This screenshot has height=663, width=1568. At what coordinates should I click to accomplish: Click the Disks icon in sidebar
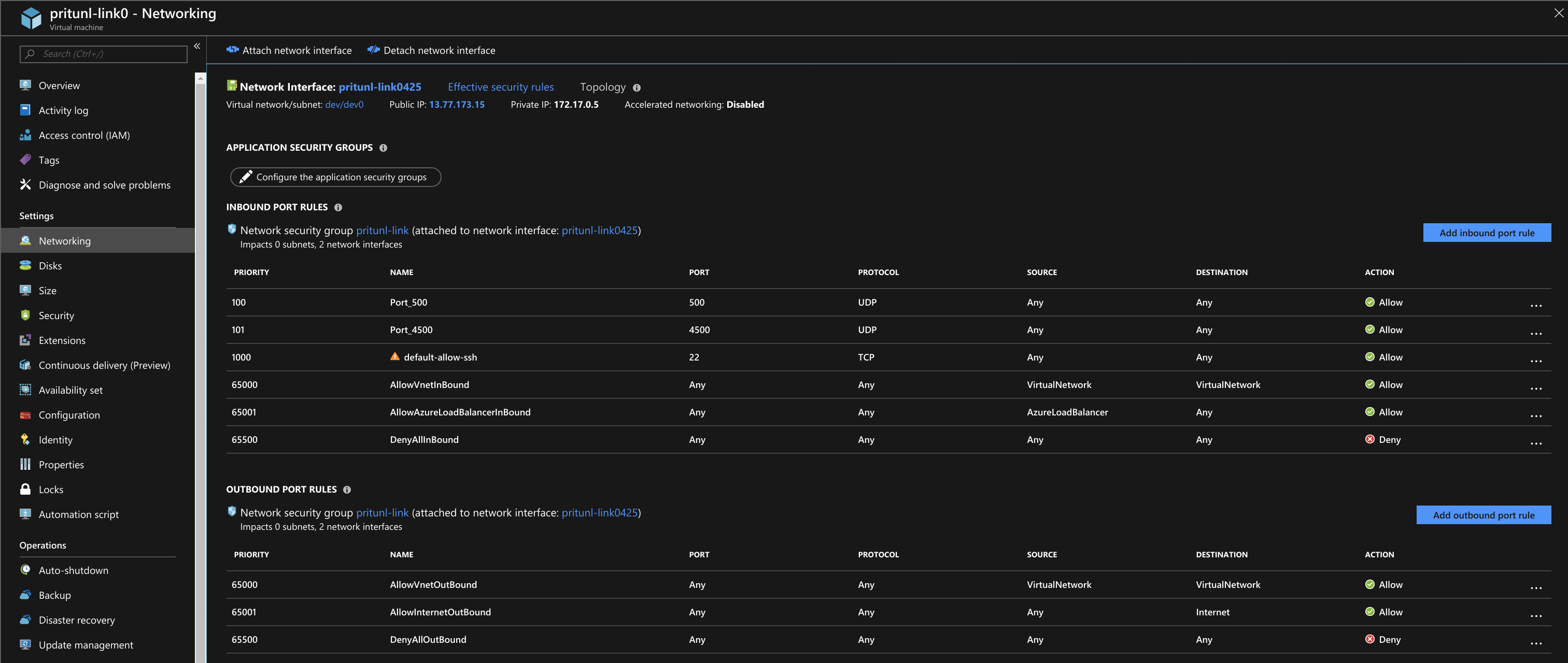coord(25,266)
